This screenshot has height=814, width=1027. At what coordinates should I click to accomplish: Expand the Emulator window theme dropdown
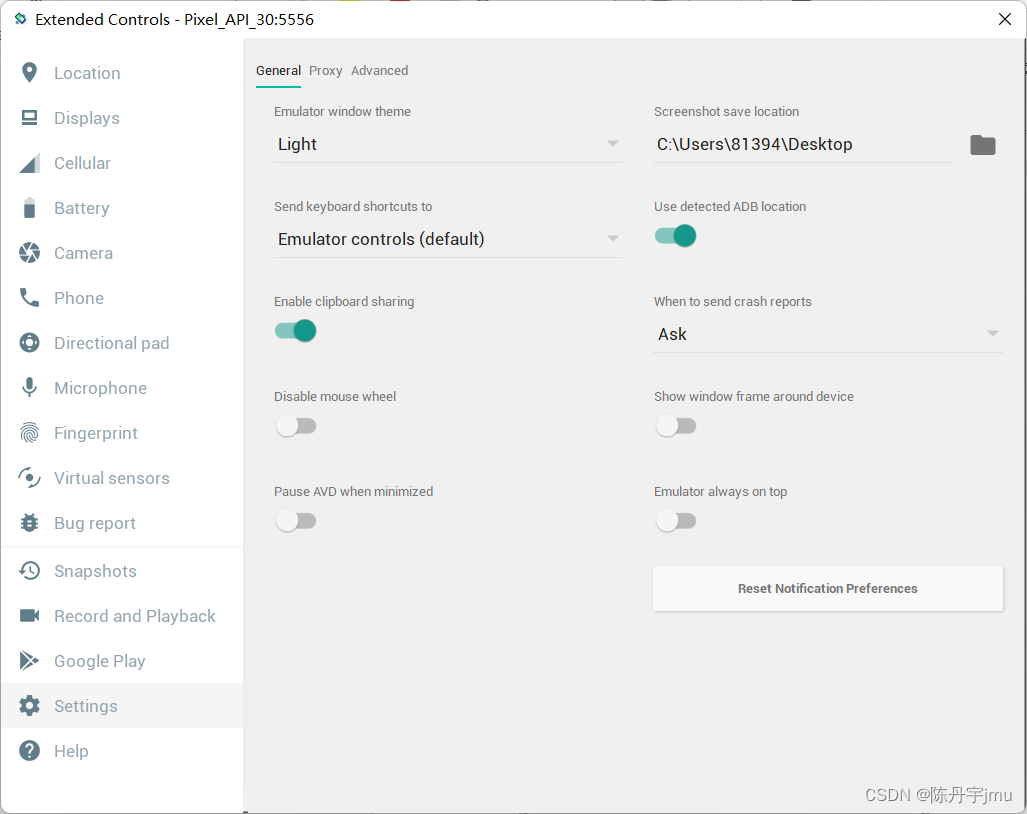coord(448,144)
